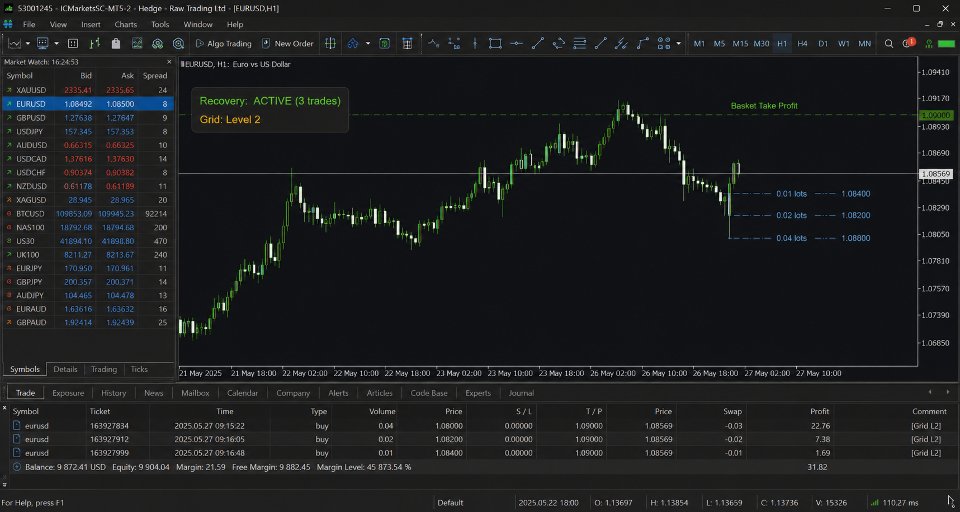Select BTCUSD row in Market Watch

88,214
